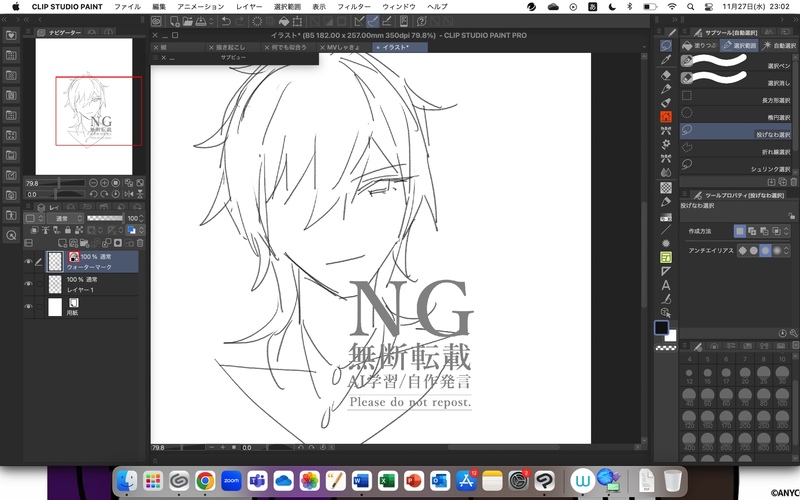Select the gradient tool
The width and height of the screenshot is (800, 500).
point(666,216)
